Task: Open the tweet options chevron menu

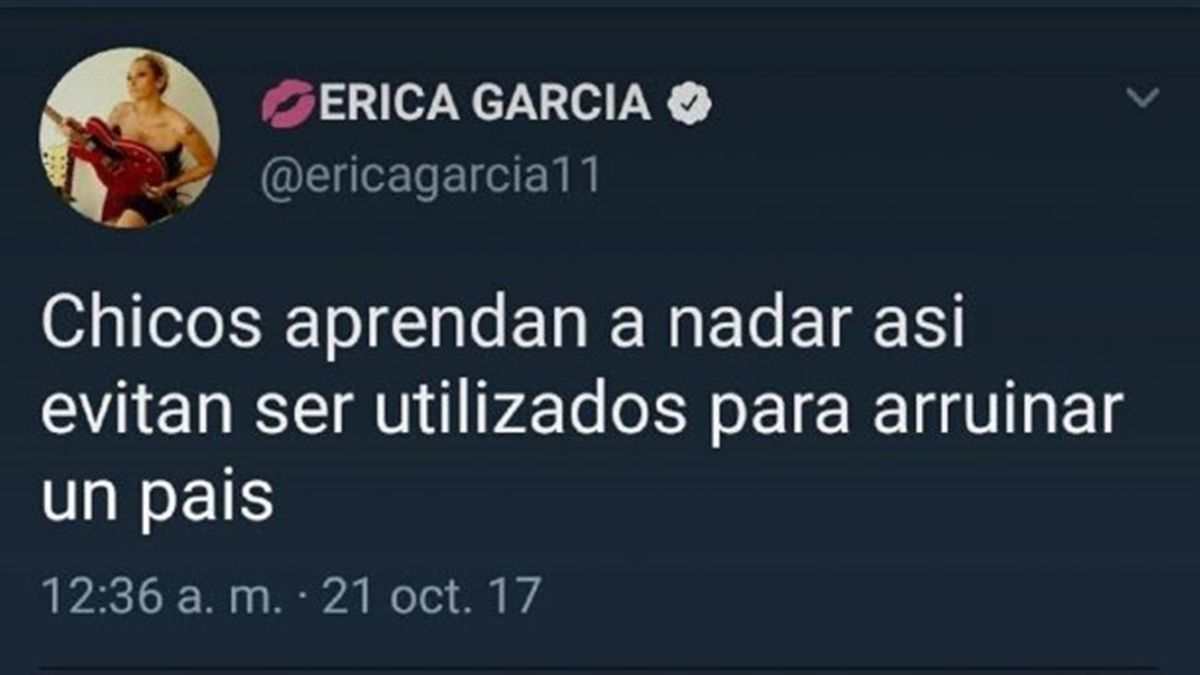Action: coord(1142,97)
